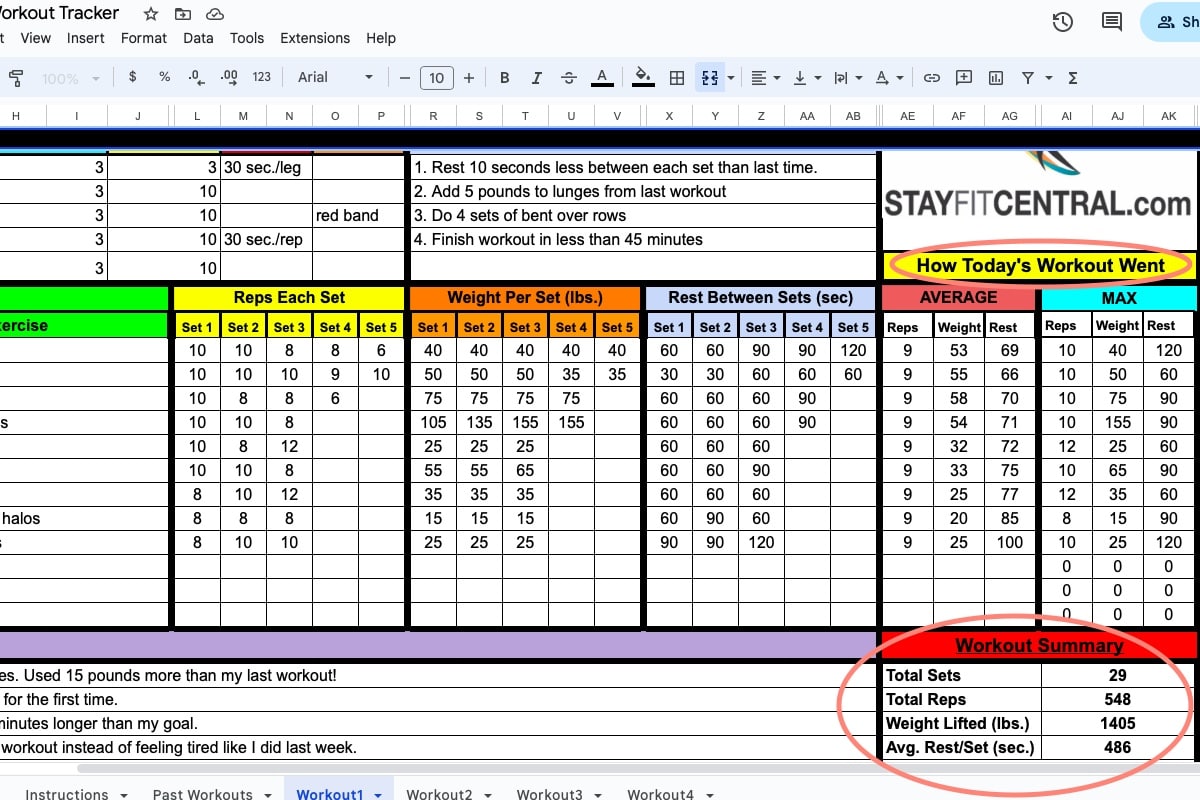This screenshot has width=1200, height=800.
Task: Toggle strikethrough formatting
Action: [569, 78]
